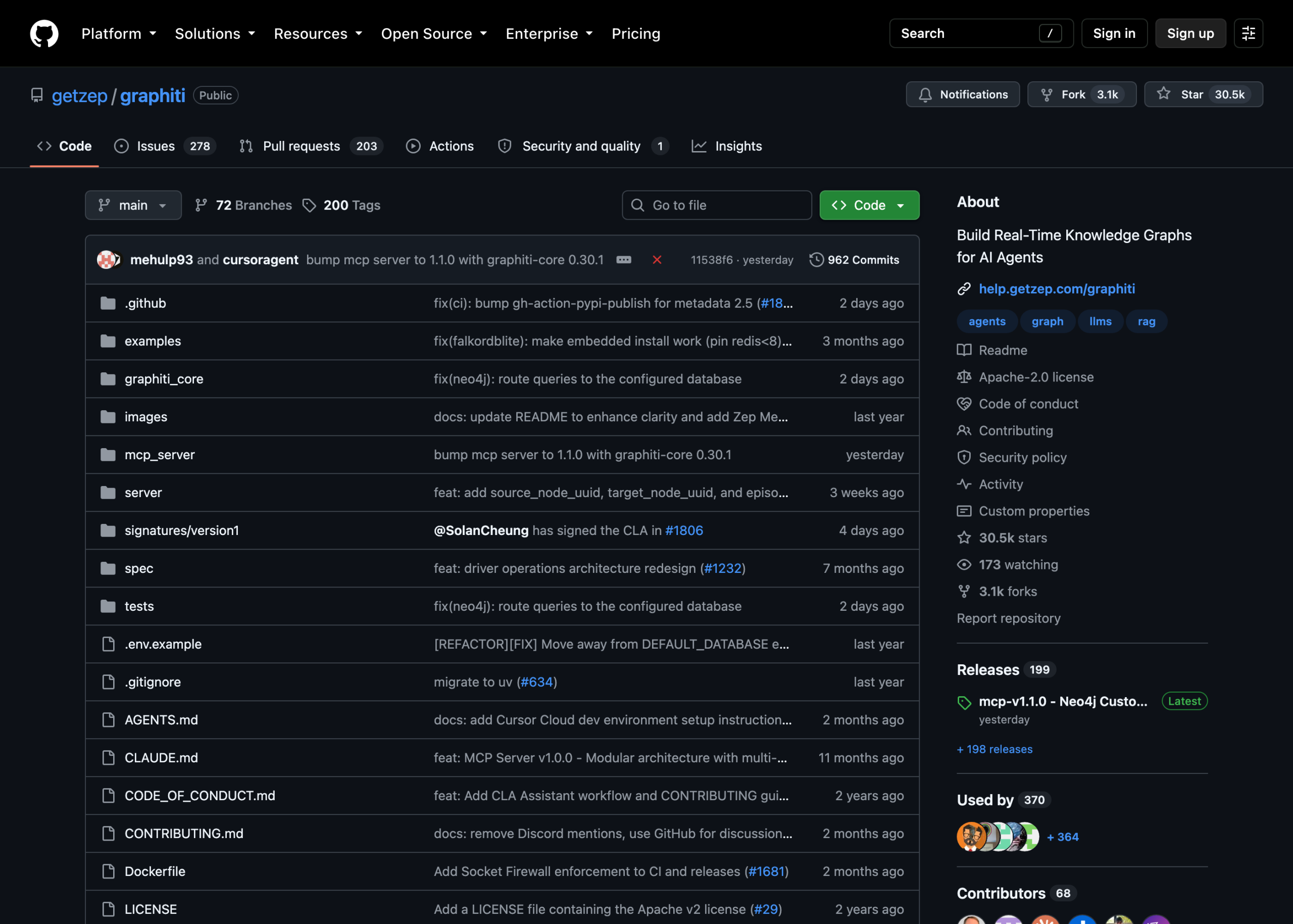This screenshot has height=924, width=1293.
Task: Open pull request #1232 link
Action: pos(722,568)
